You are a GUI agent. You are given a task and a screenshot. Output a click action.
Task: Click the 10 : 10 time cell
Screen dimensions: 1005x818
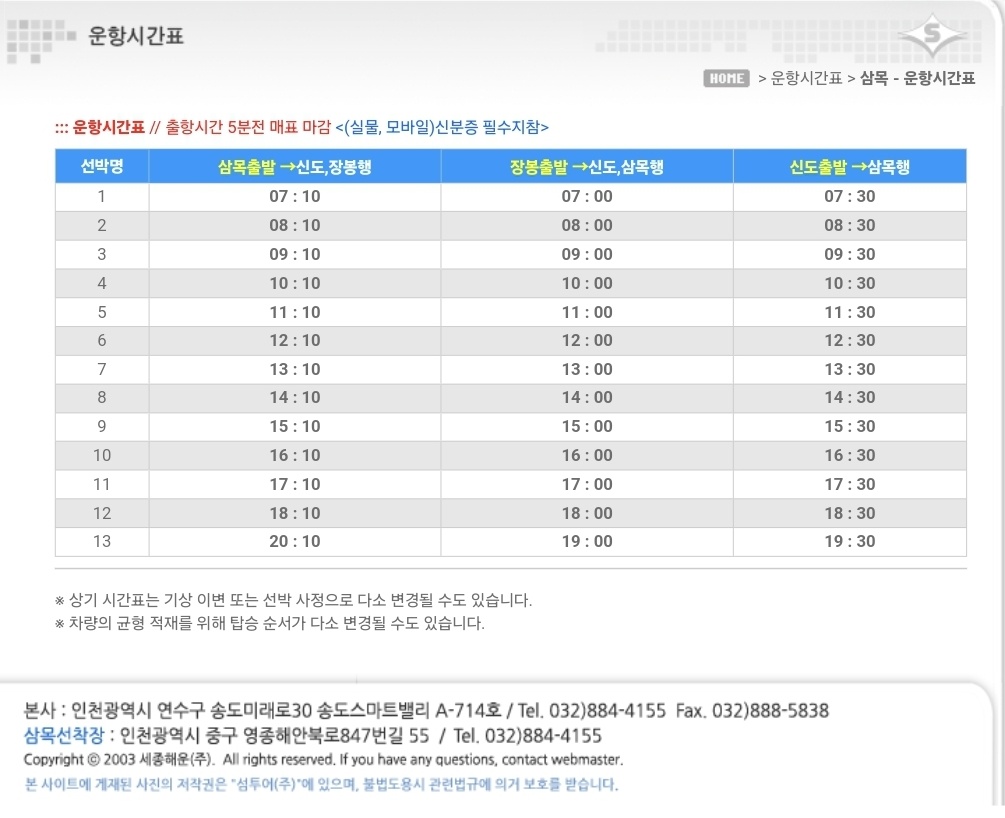(295, 283)
